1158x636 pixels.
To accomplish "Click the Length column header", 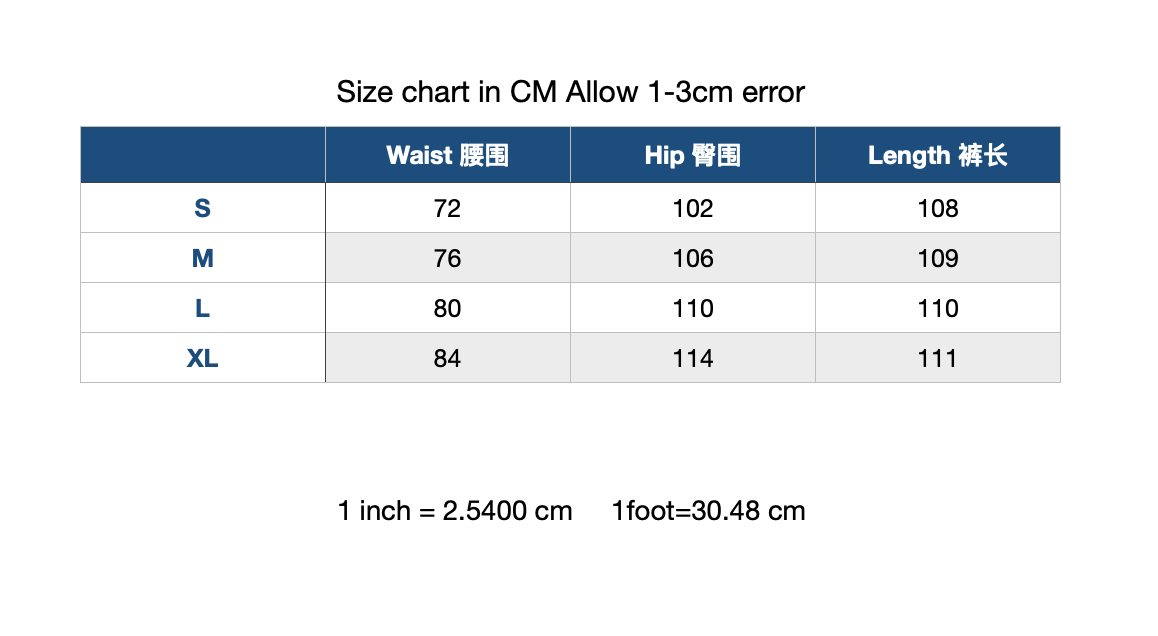I will (937, 155).
